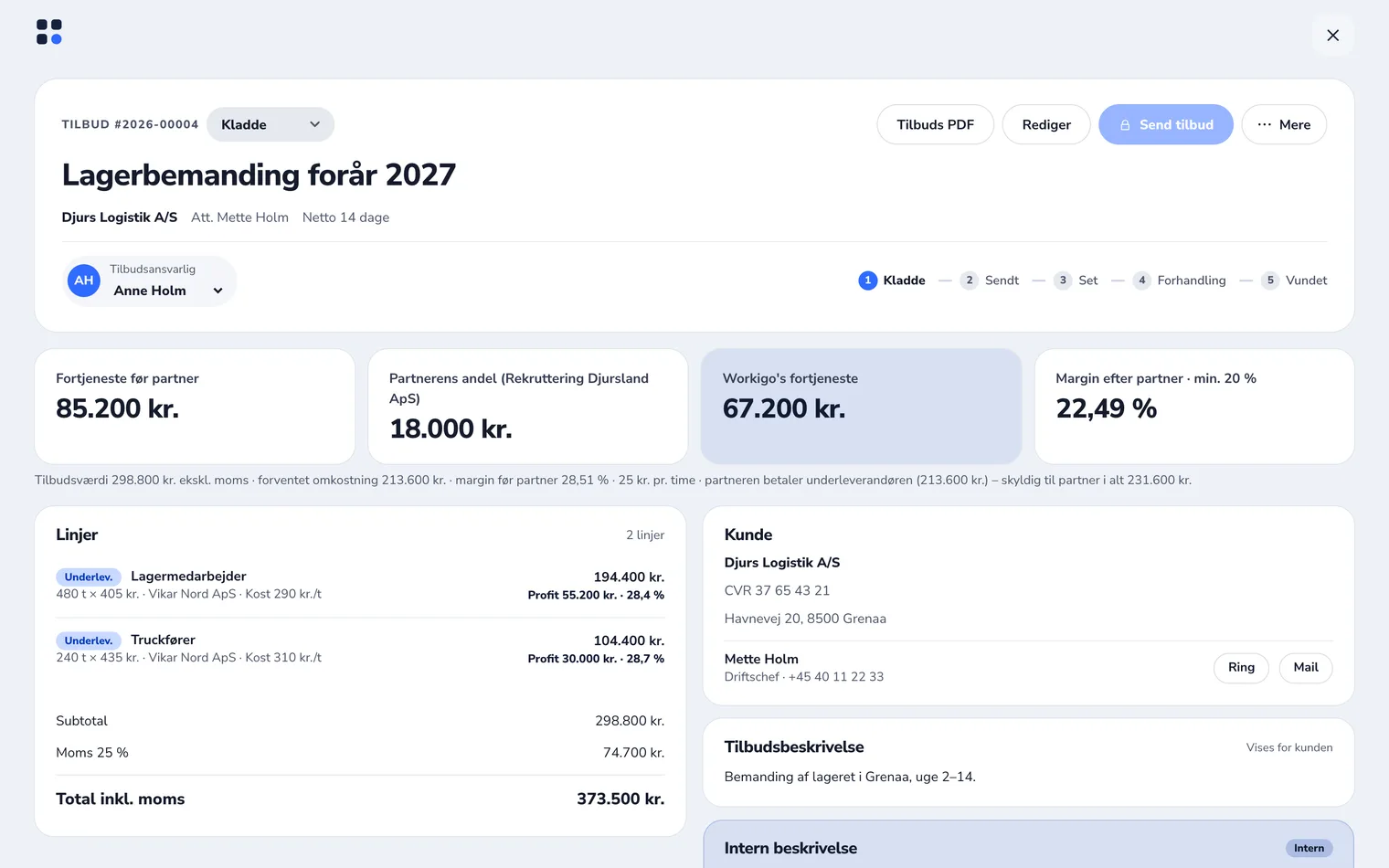This screenshot has height=868, width=1389.
Task: Click the address Havnevej 20, 8500 Grenaa
Action: click(805, 619)
